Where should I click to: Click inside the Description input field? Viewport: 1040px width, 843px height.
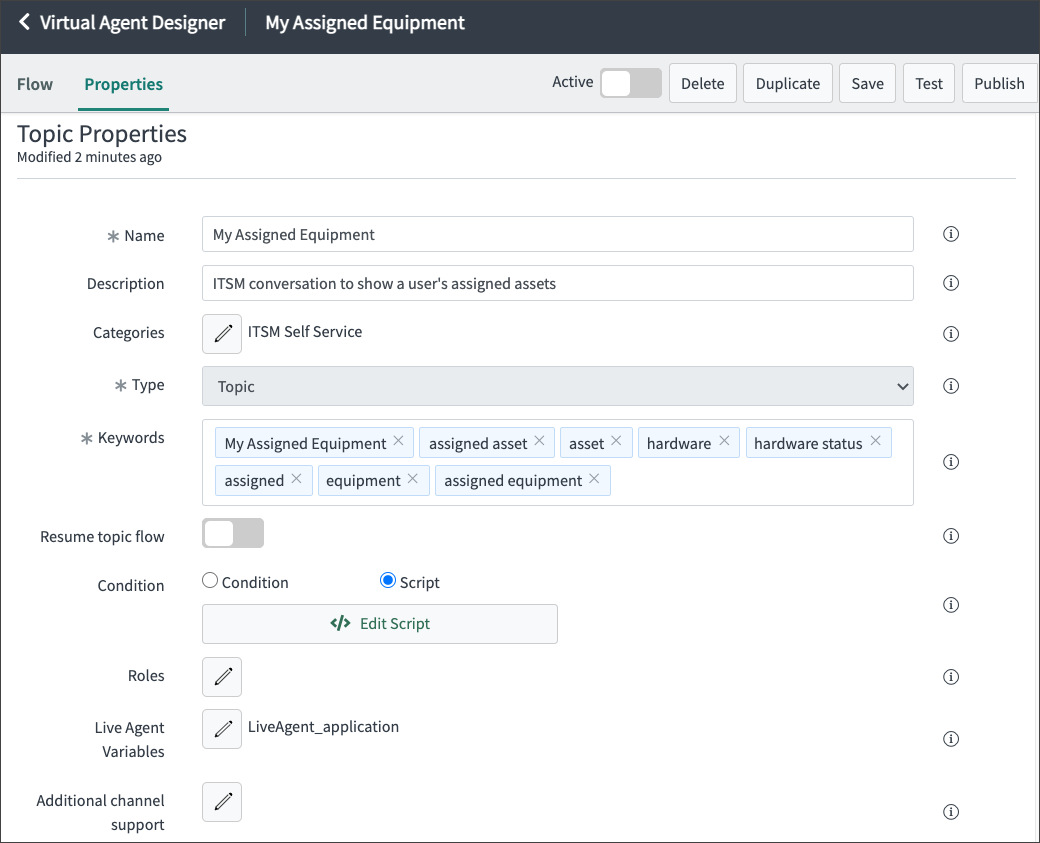click(x=557, y=283)
